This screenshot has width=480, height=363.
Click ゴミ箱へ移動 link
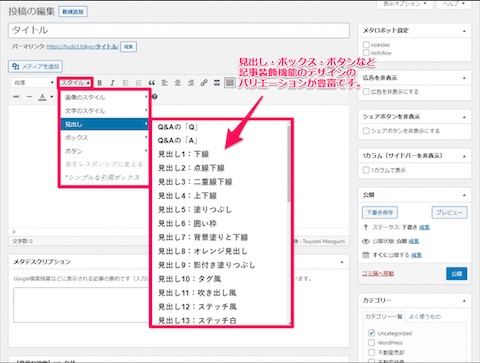pos(378,273)
